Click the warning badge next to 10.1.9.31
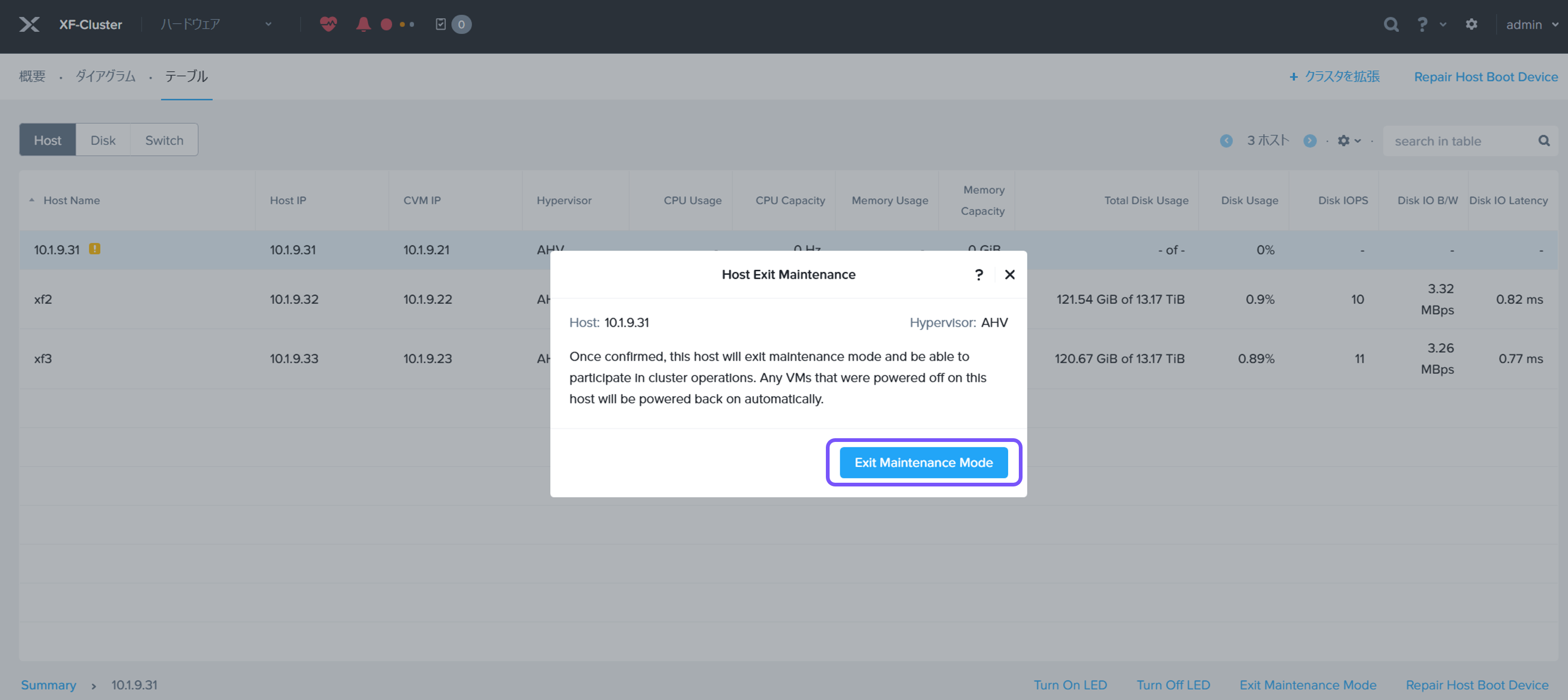Viewport: 1568px width, 700px height. pyautogui.click(x=94, y=249)
